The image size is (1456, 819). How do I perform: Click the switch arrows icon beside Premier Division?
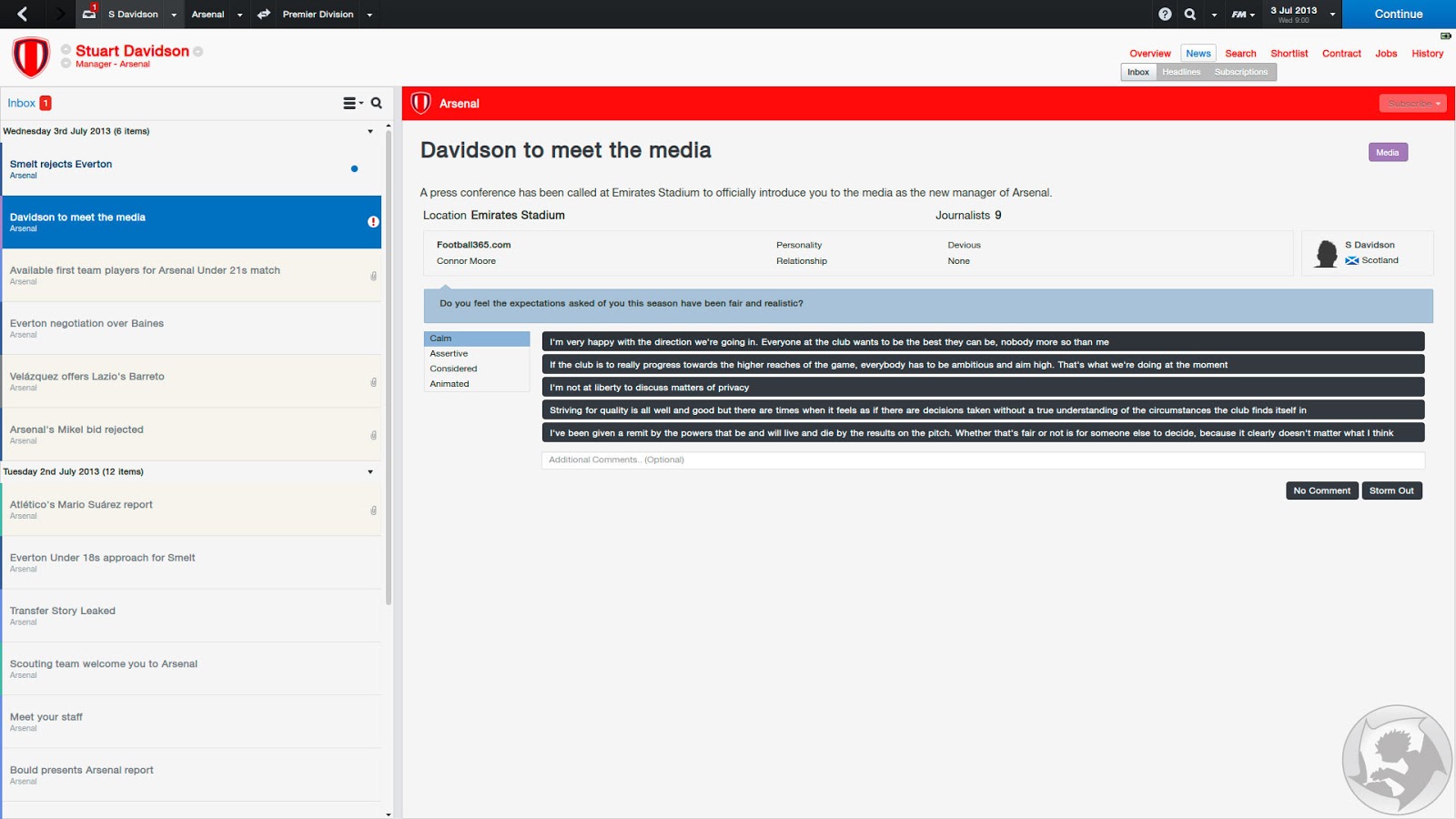(x=264, y=14)
